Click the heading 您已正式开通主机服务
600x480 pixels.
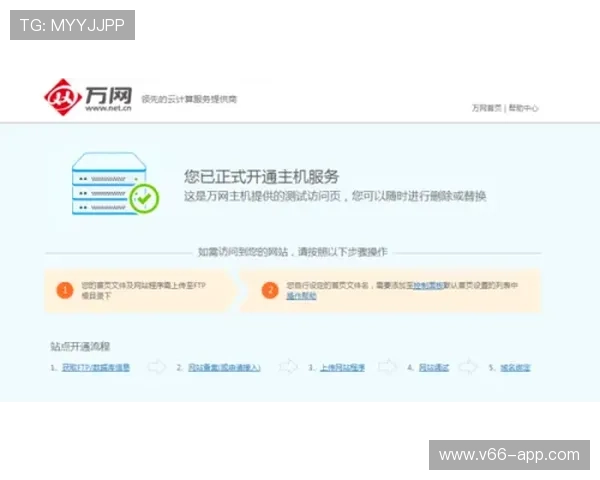[261, 177]
